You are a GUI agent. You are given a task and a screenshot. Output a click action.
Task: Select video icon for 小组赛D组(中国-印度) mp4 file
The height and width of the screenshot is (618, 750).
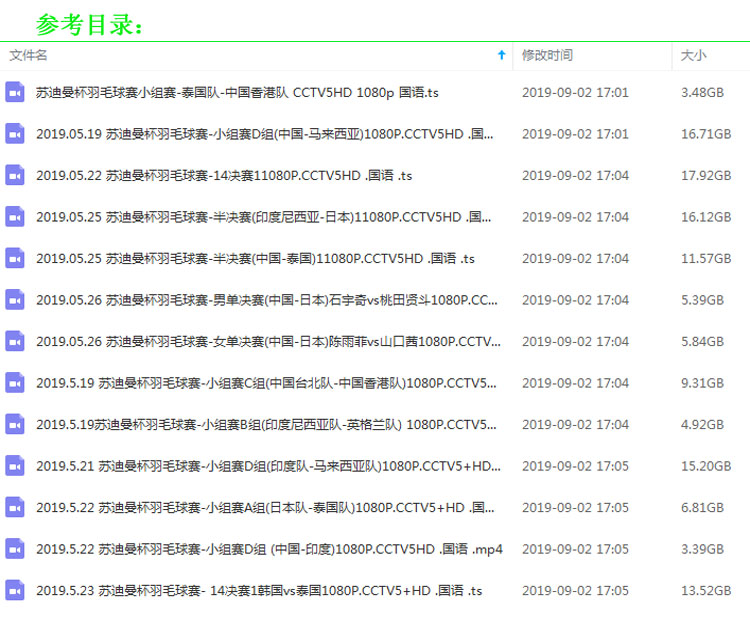tap(15, 548)
